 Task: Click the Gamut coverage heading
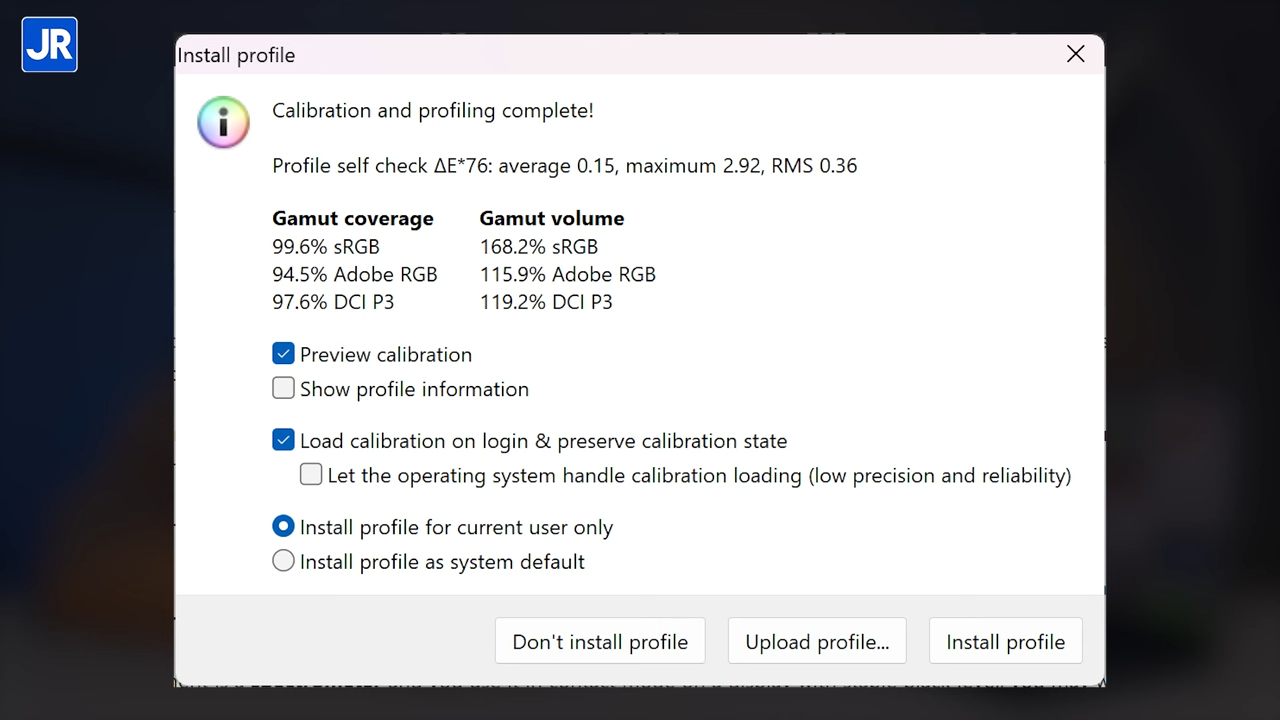click(352, 218)
